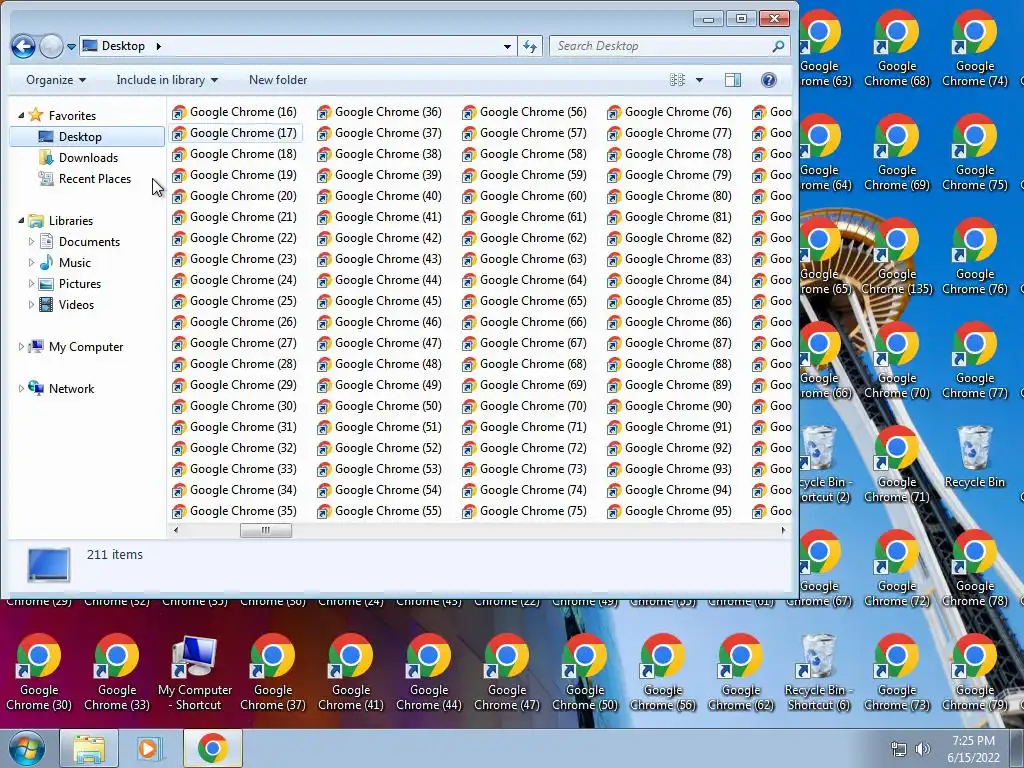Collapse the Favorites tree section
The height and width of the screenshot is (768, 1024).
click(x=21, y=116)
